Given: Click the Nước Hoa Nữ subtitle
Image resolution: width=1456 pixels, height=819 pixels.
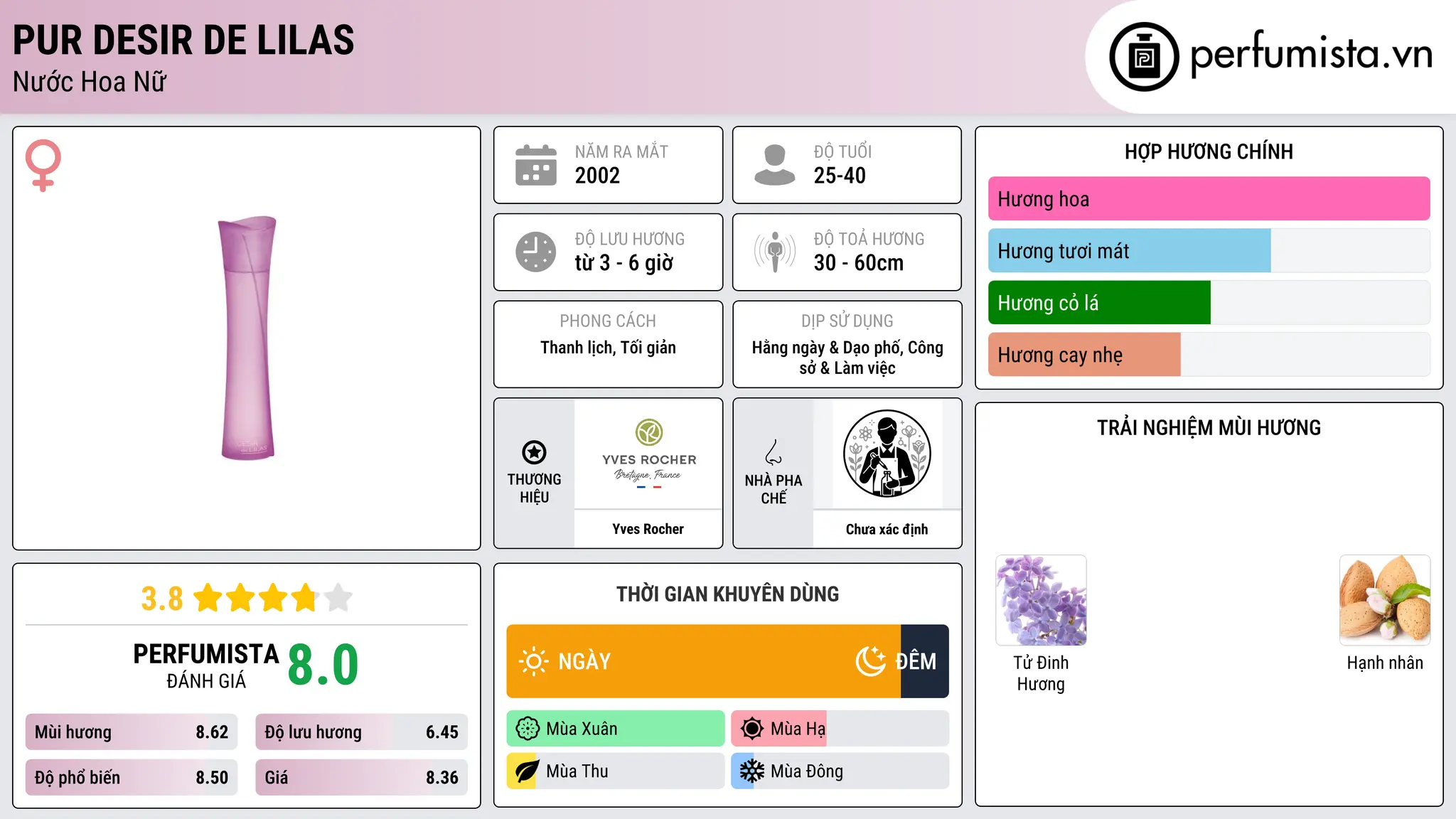Looking at the screenshot, I should [x=90, y=82].
